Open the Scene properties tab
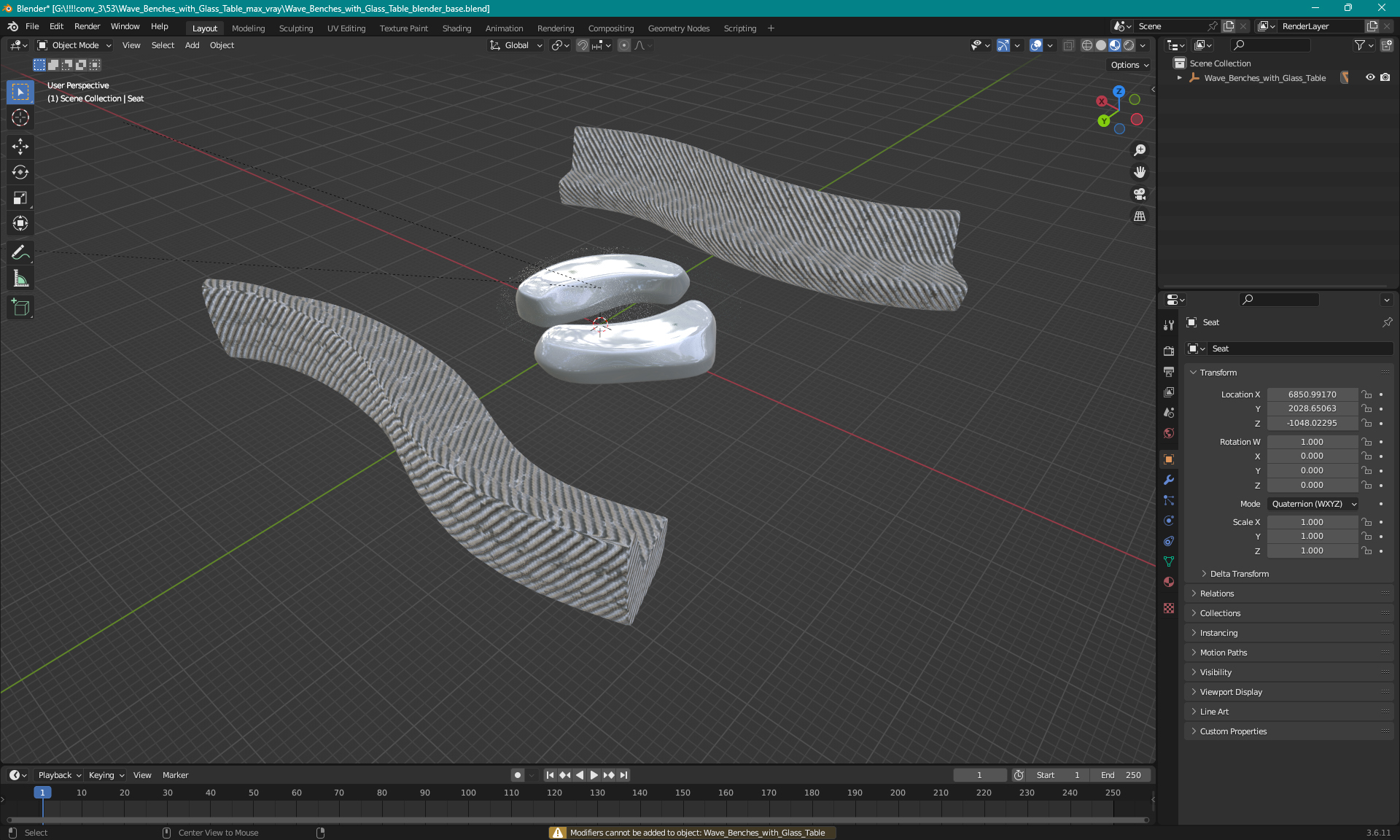Screen dimensions: 1400x840 [1169, 412]
